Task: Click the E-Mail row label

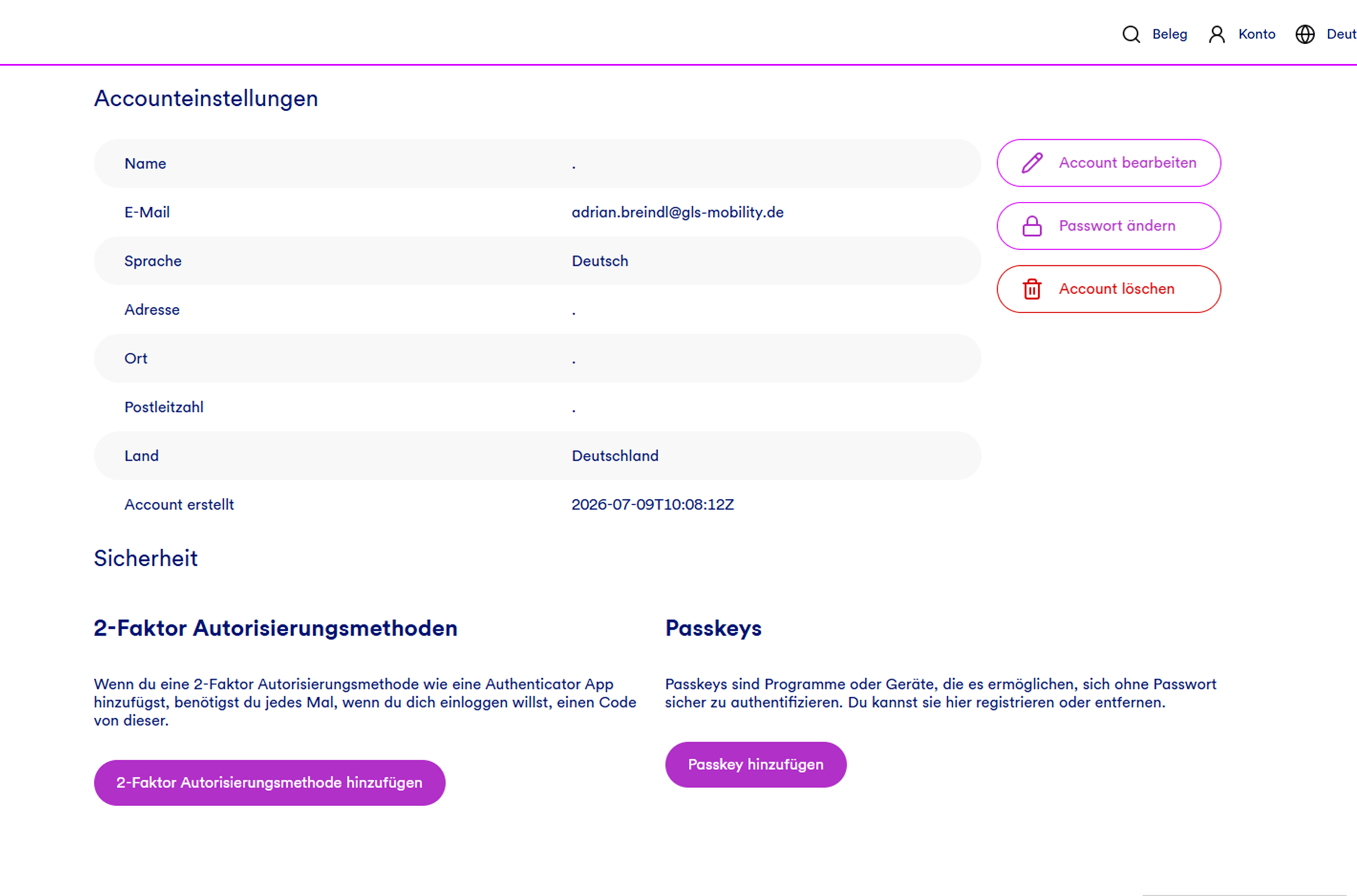Action: 147,213
